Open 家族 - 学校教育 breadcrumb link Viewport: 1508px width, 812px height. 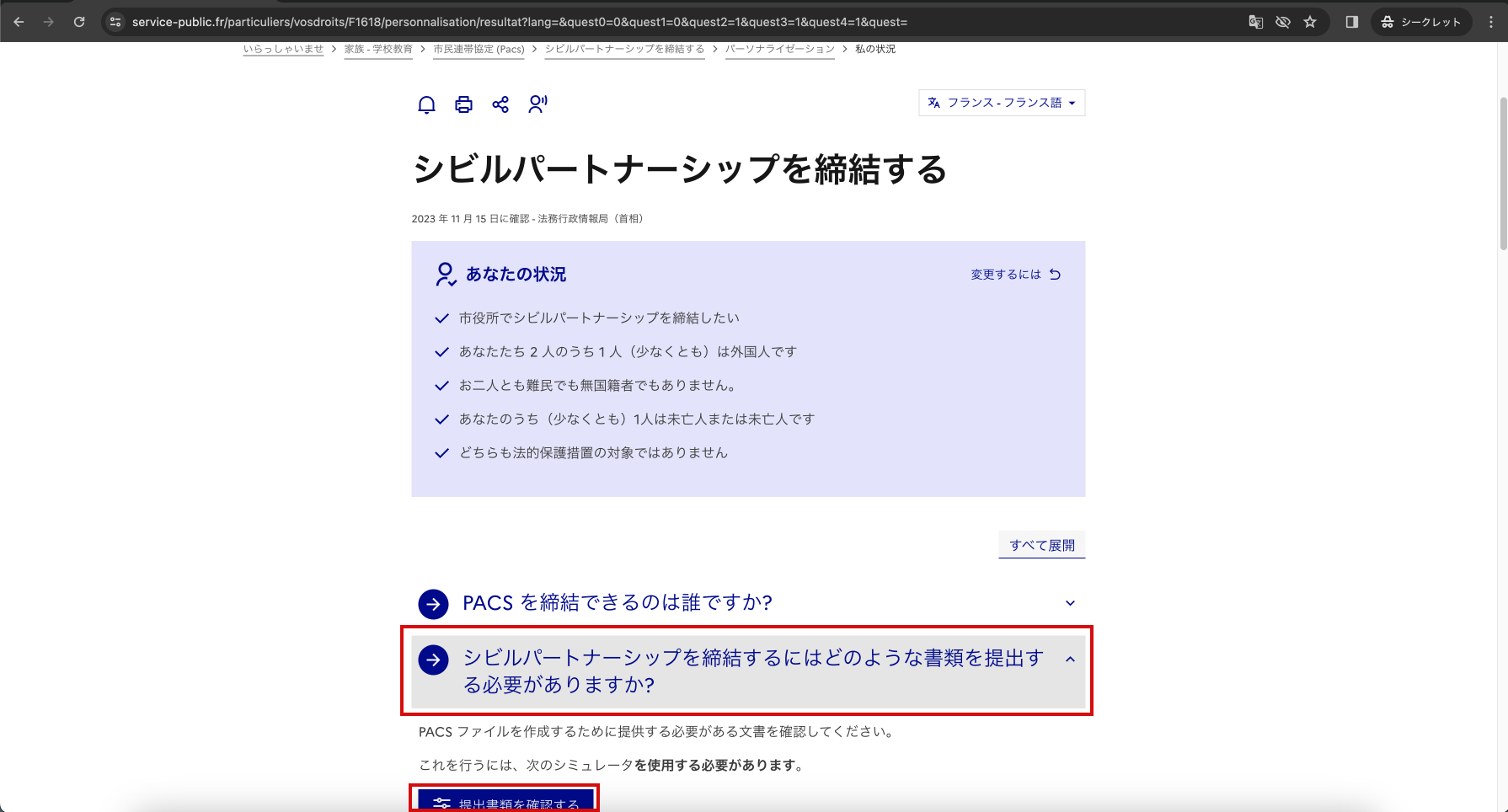pos(378,49)
